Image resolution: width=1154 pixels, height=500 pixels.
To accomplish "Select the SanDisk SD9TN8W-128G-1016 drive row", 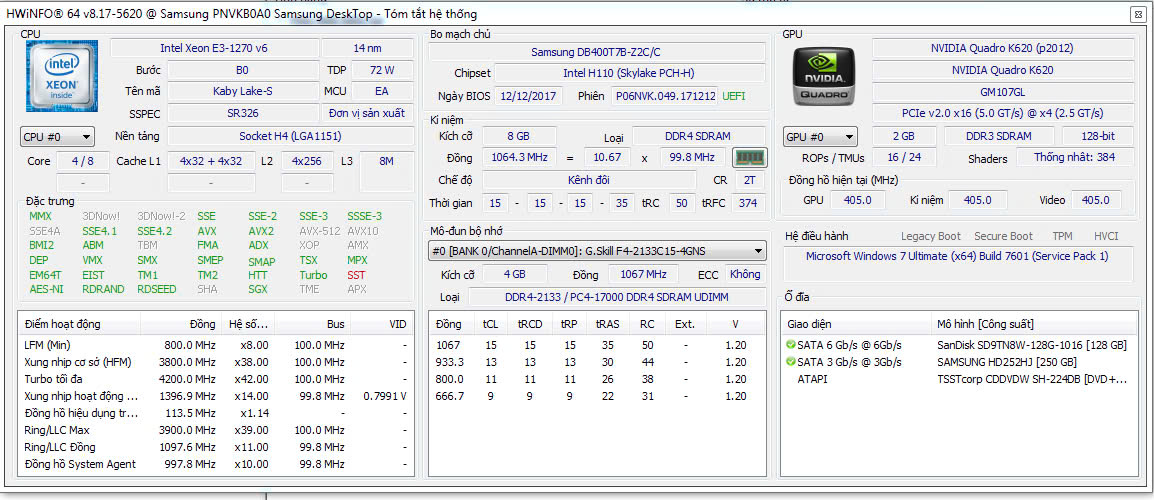I will point(957,345).
